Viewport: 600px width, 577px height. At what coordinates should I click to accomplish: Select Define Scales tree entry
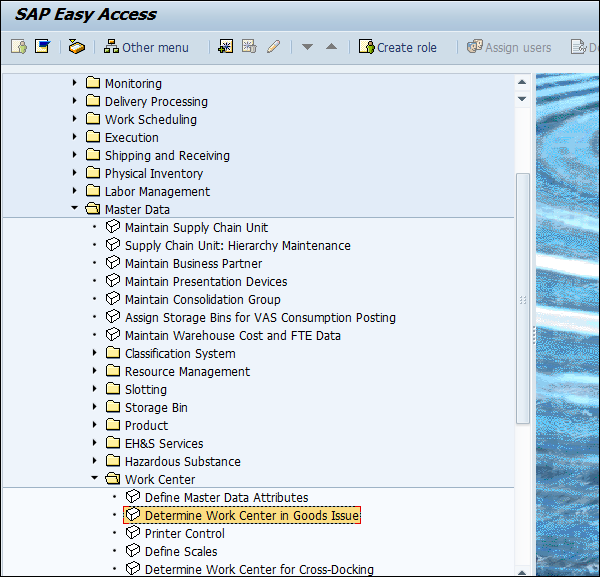click(x=180, y=551)
